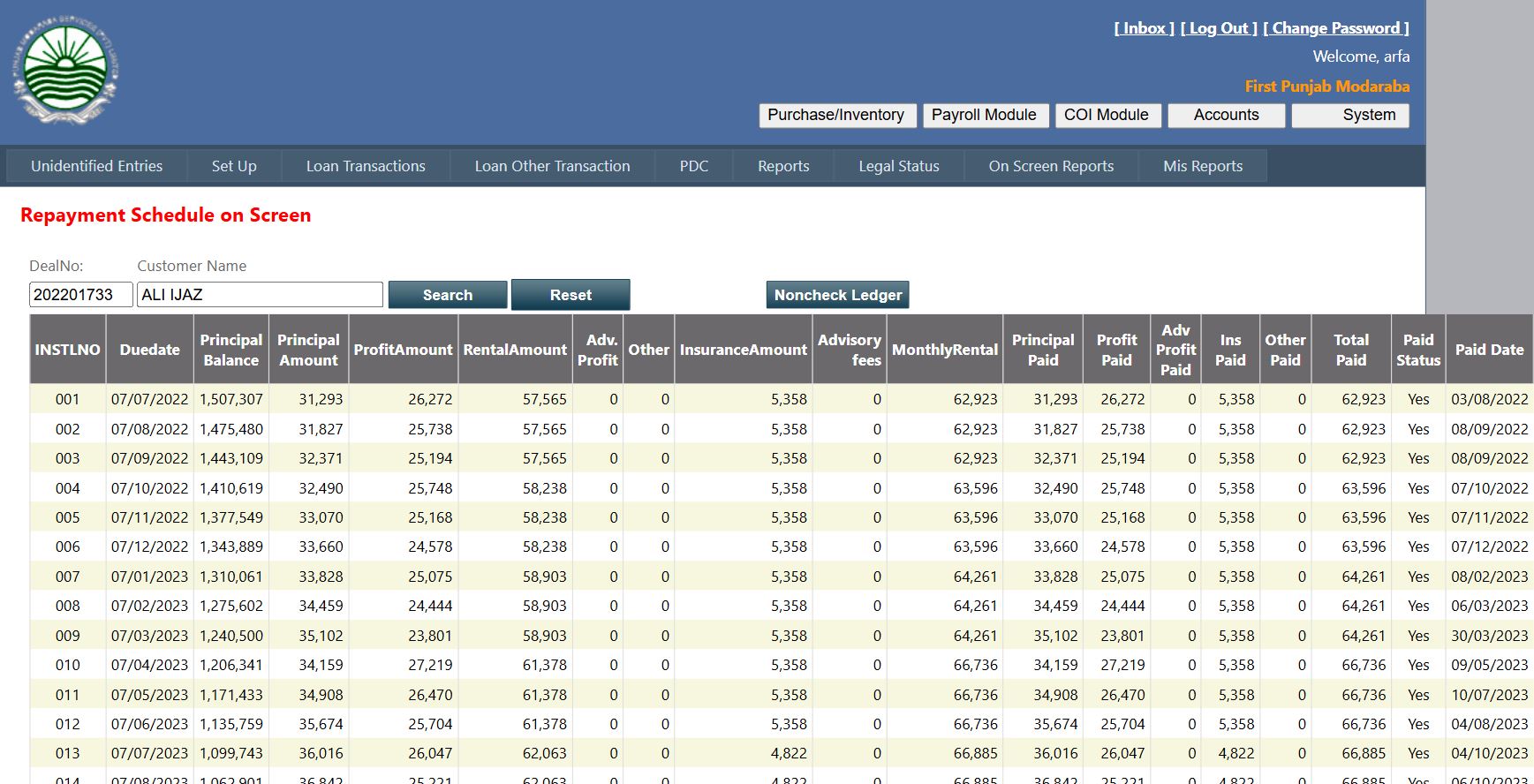The width and height of the screenshot is (1534, 784).
Task: Click the MonthlyRental column header
Action: click(945, 350)
